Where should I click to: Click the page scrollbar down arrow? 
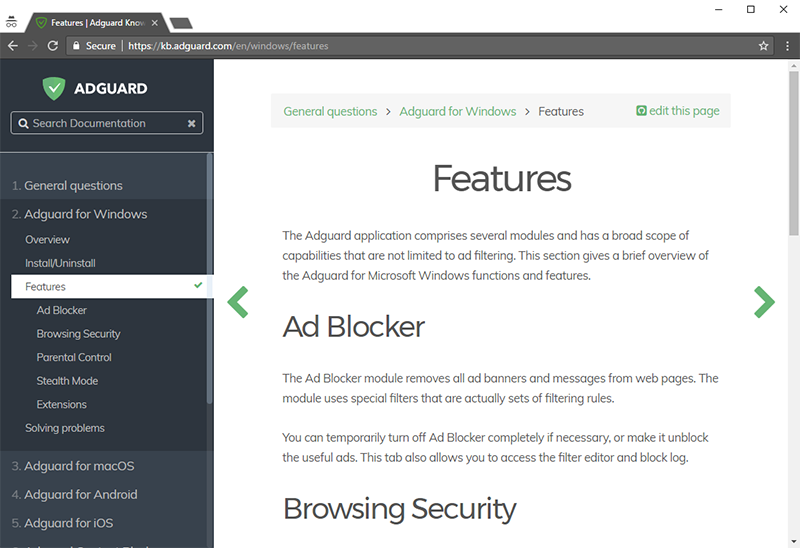(793, 542)
